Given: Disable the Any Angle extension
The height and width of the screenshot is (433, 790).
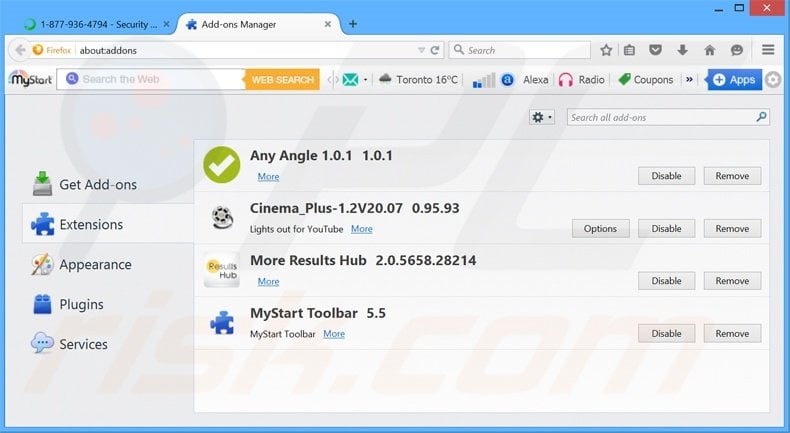Looking at the screenshot, I should 666,176.
